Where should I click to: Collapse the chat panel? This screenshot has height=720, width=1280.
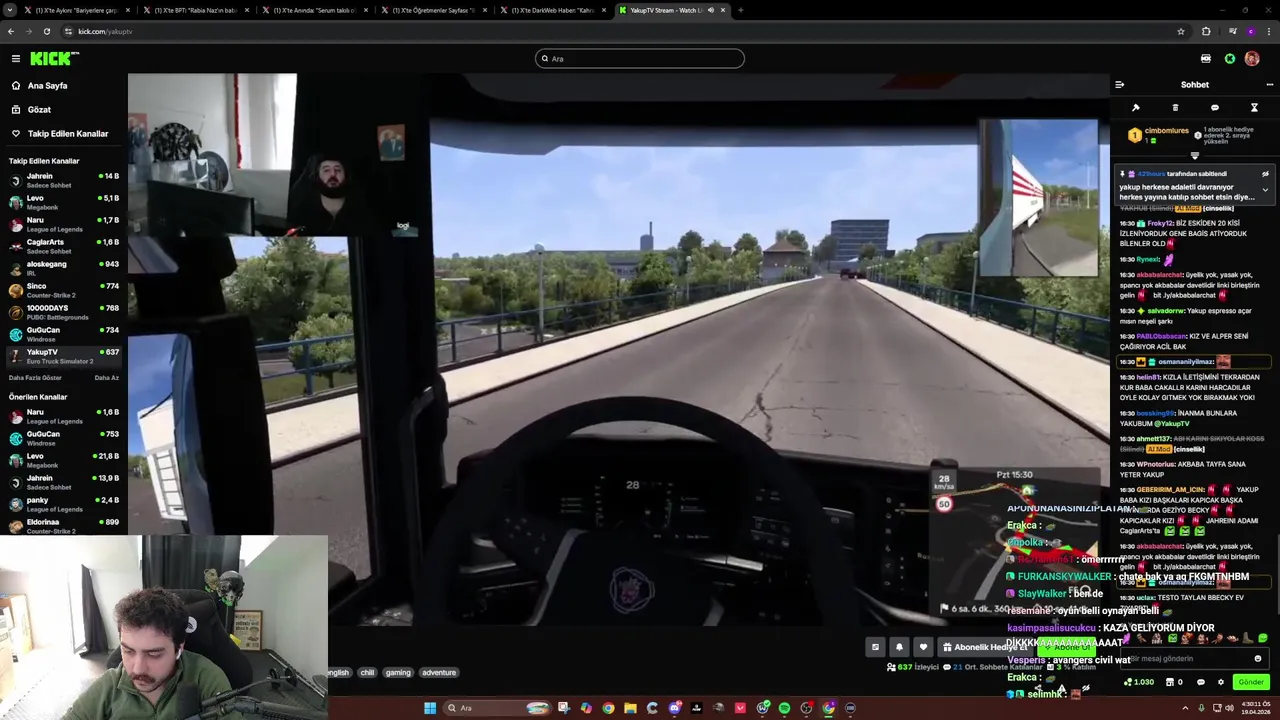[1119, 85]
